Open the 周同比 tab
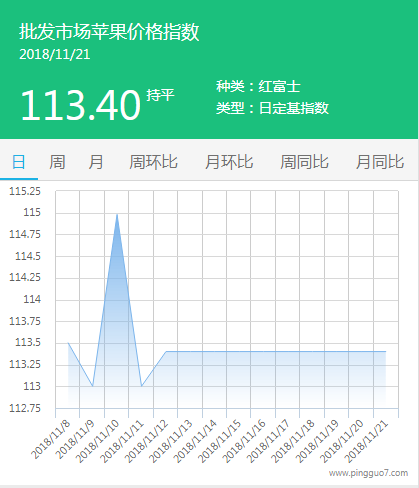This screenshot has width=419, height=488. tap(304, 162)
